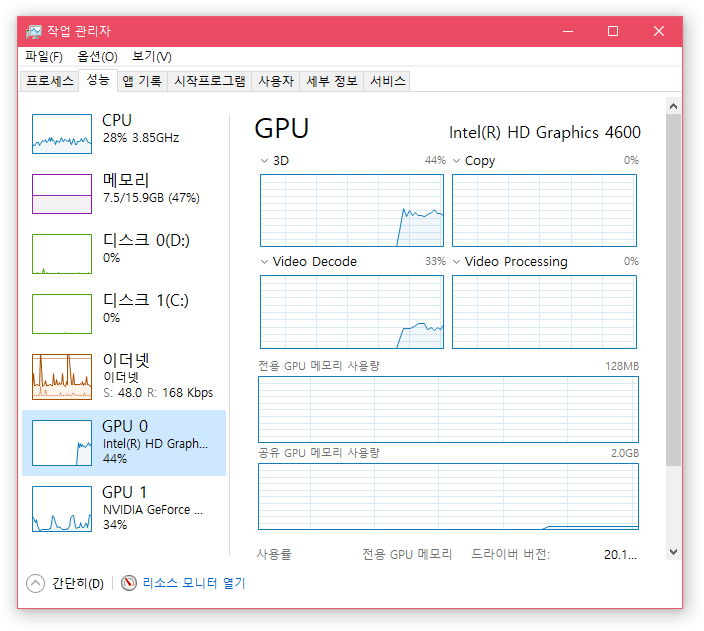Change the Video Decode engine dropdown
704x631 pixels.
pos(265,262)
